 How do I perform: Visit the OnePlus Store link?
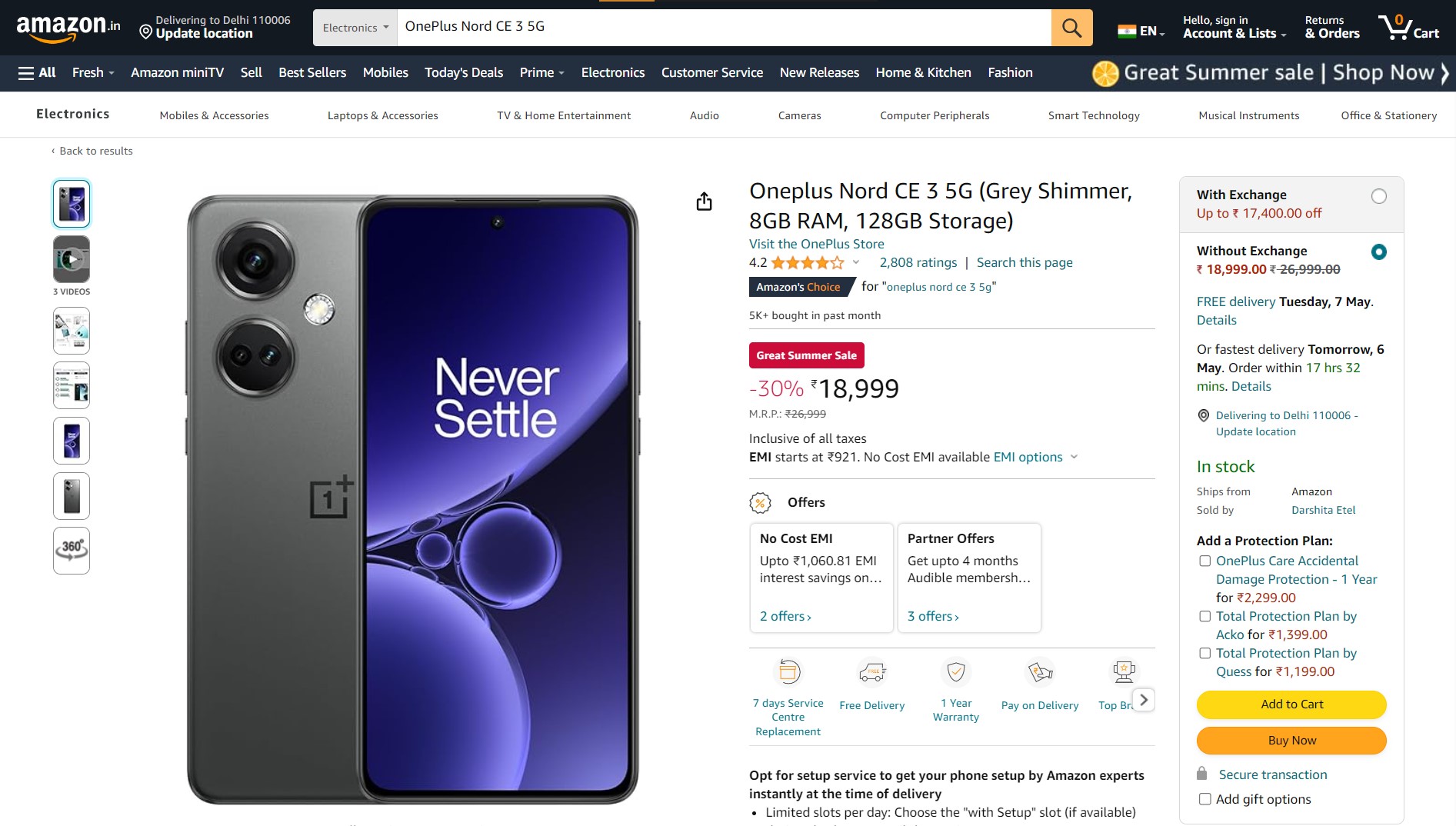pyautogui.click(x=815, y=244)
